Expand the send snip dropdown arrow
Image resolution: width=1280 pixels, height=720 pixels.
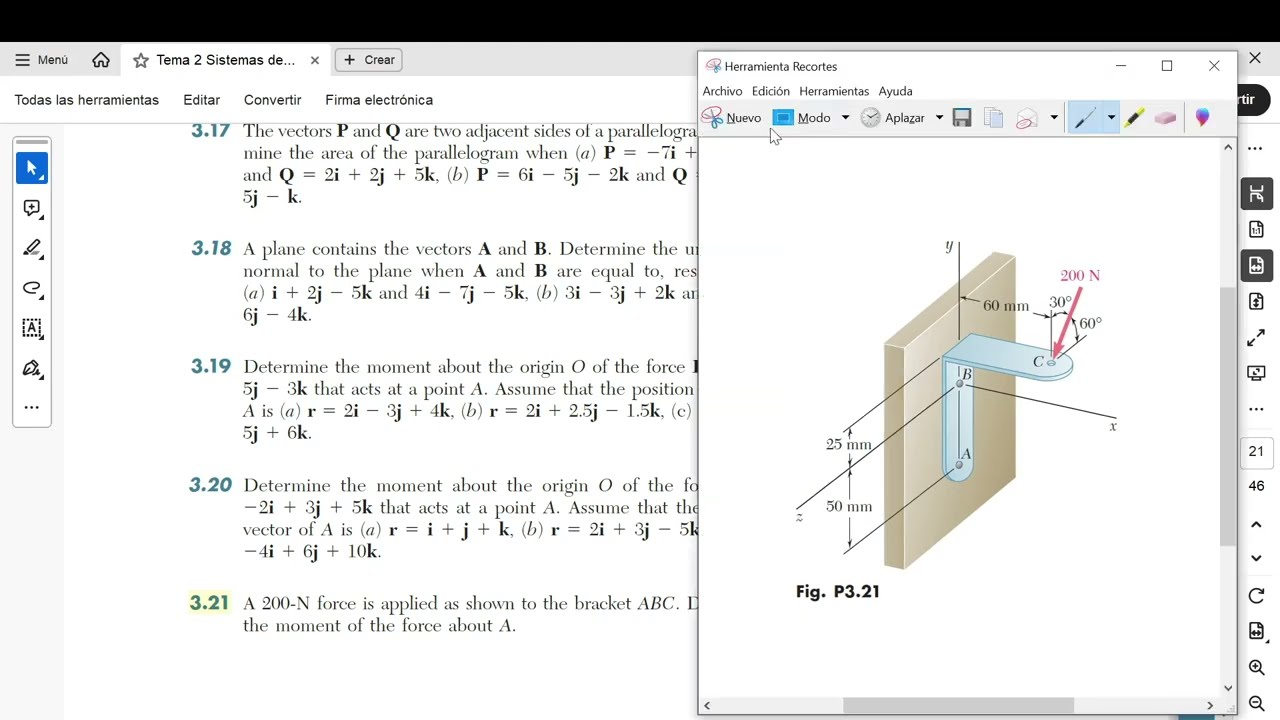[1053, 118]
